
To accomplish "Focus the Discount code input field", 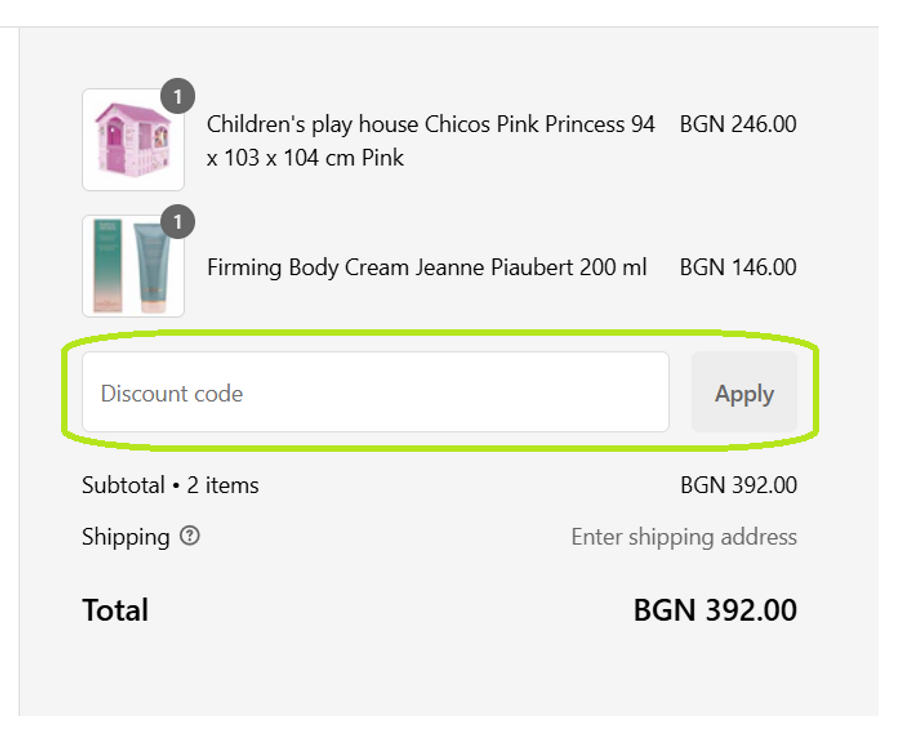I will point(375,393).
